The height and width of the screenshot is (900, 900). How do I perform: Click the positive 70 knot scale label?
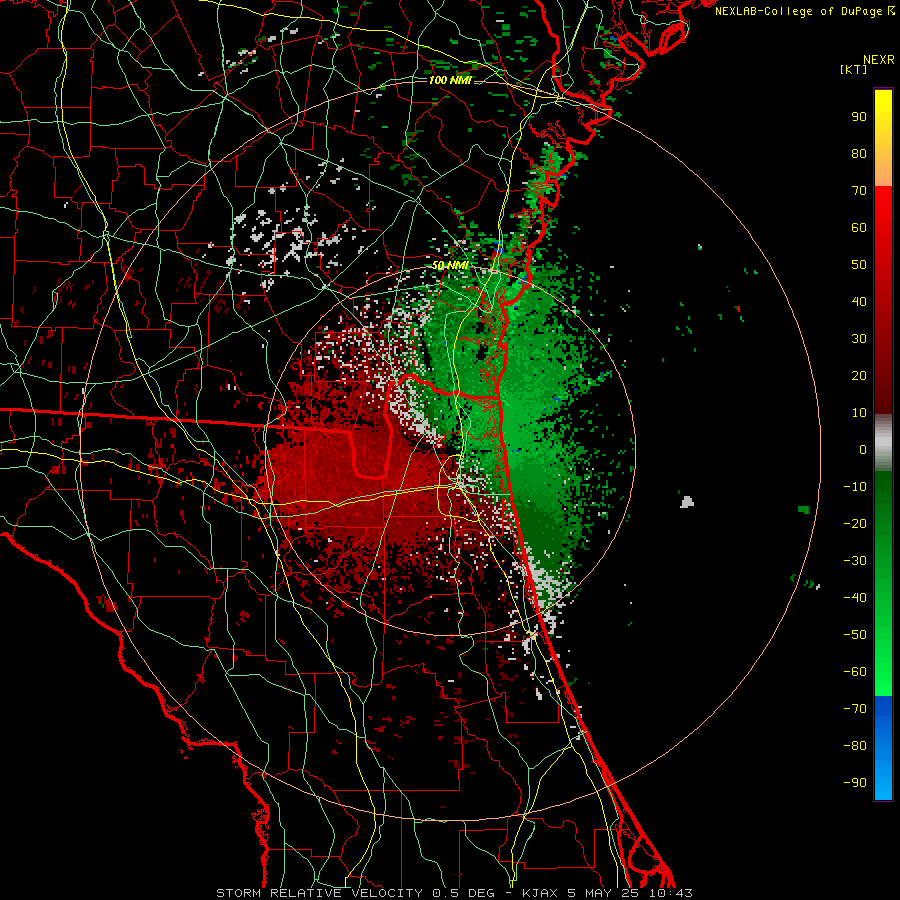point(859,191)
